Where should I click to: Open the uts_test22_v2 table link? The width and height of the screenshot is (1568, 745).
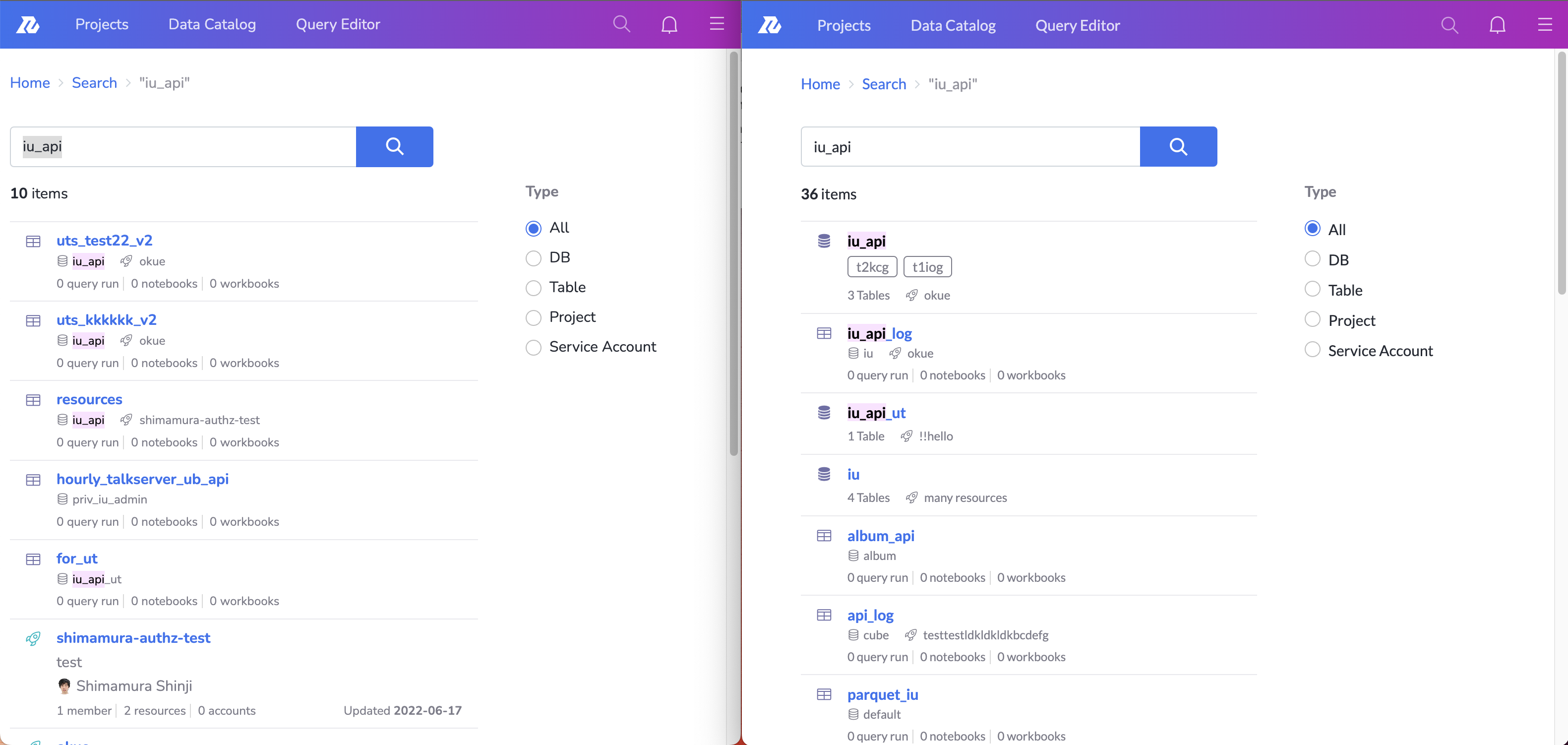click(x=104, y=241)
